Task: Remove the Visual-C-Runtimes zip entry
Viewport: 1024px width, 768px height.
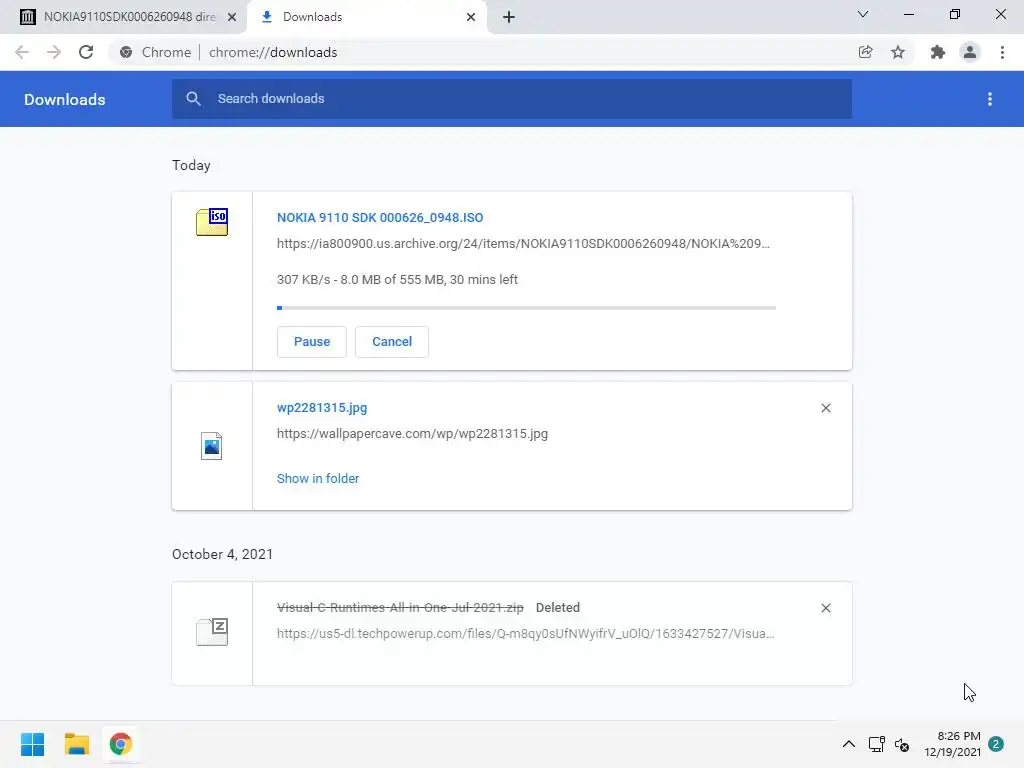Action: [x=825, y=608]
